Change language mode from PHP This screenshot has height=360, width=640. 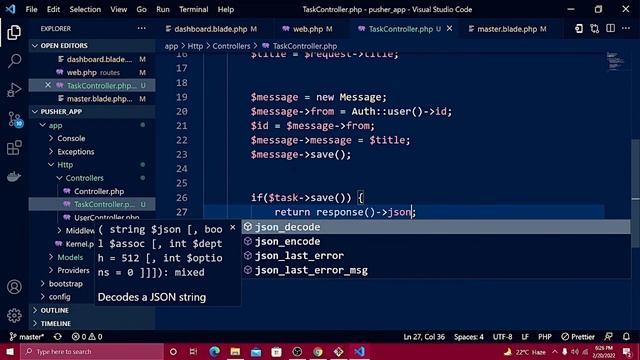(x=544, y=337)
